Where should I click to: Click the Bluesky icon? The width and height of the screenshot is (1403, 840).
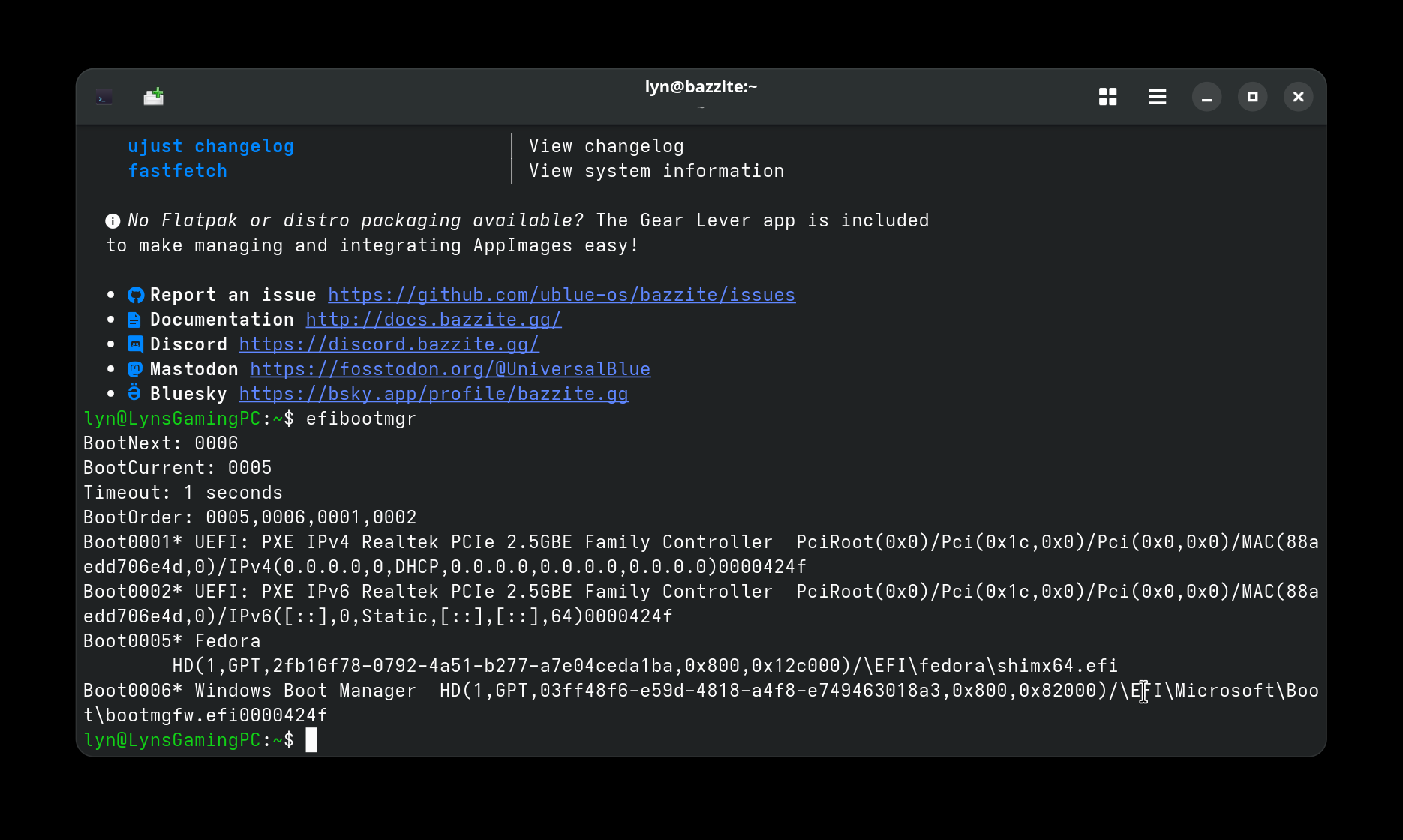click(134, 392)
